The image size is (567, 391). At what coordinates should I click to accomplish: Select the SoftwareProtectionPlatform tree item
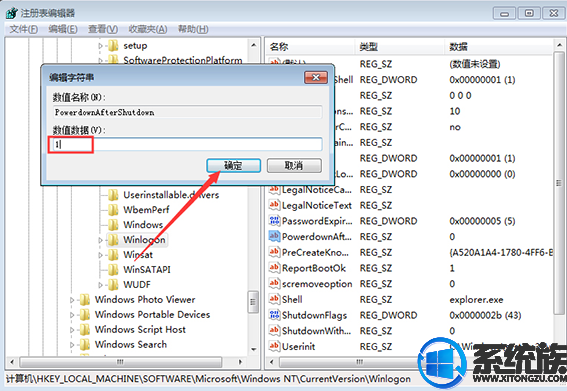click(183, 60)
